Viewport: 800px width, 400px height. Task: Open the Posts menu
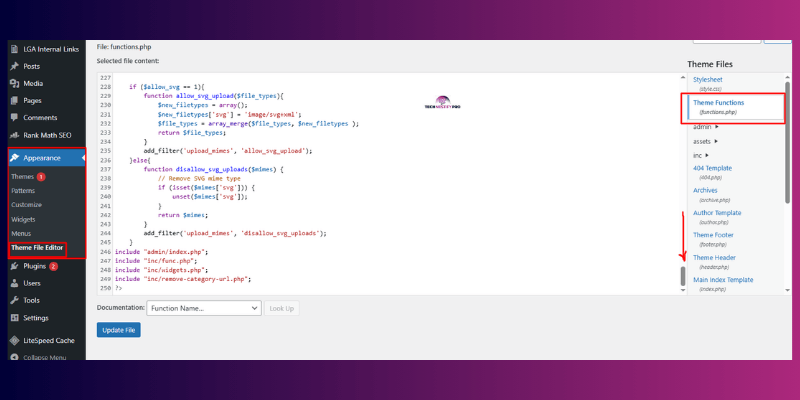pyautogui.click(x=32, y=66)
